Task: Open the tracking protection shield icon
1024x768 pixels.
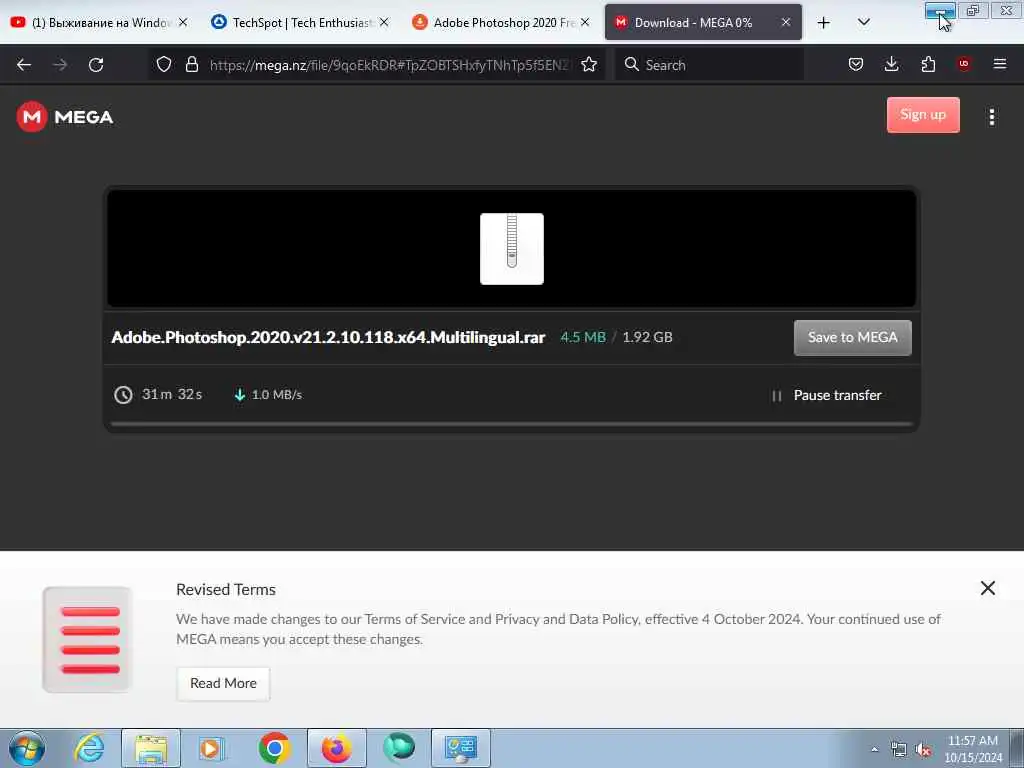Action: click(x=164, y=64)
